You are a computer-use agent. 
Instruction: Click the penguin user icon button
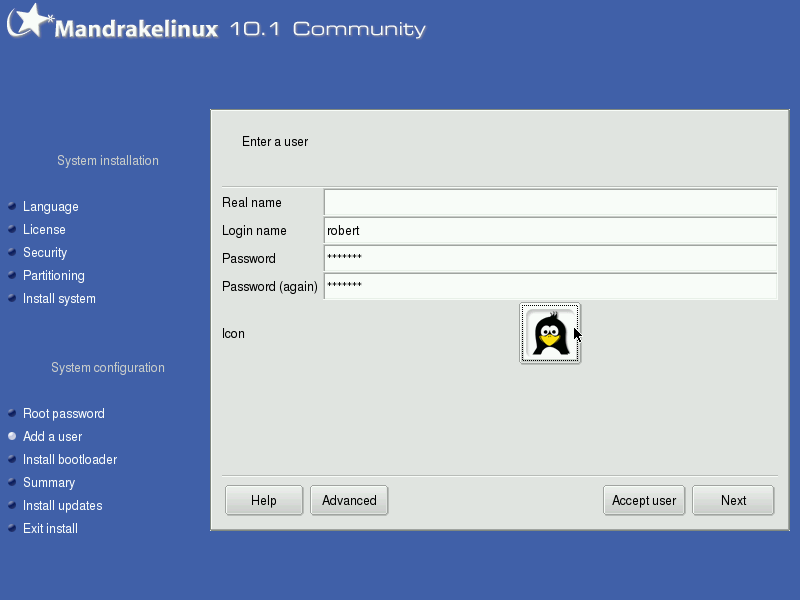[x=550, y=333]
